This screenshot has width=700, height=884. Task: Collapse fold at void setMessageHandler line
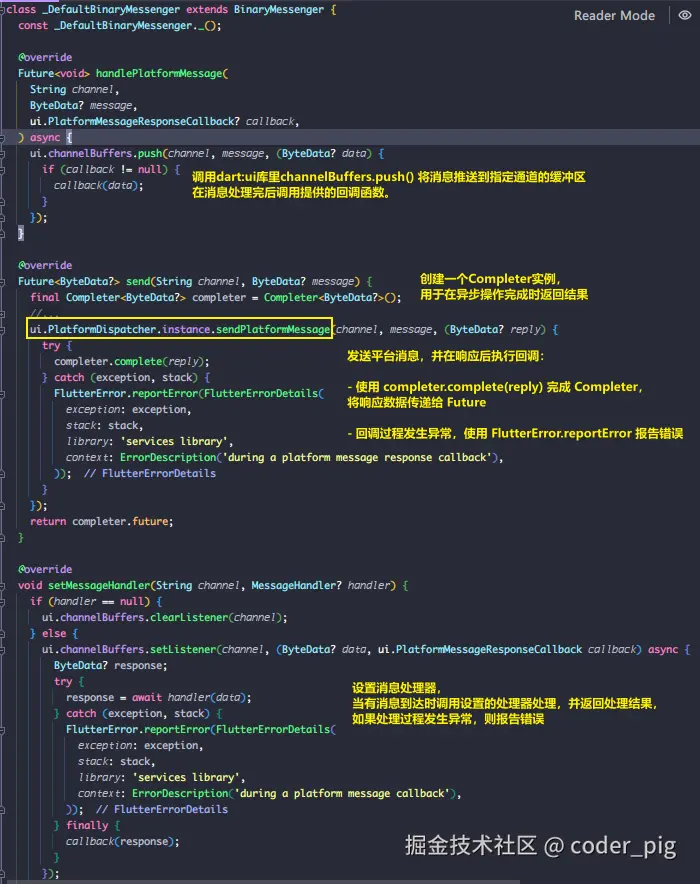[2, 586]
